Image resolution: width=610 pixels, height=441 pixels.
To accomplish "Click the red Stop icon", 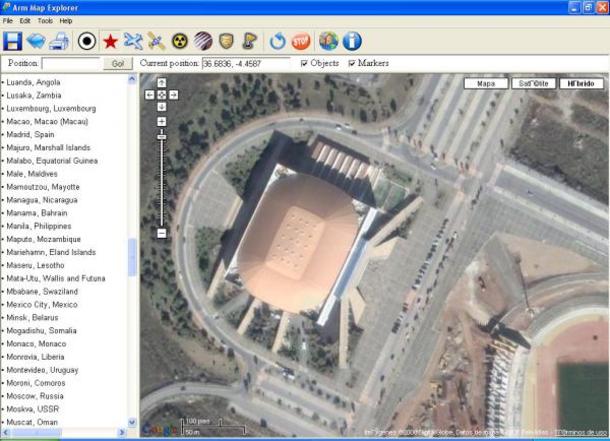I will pyautogui.click(x=301, y=41).
